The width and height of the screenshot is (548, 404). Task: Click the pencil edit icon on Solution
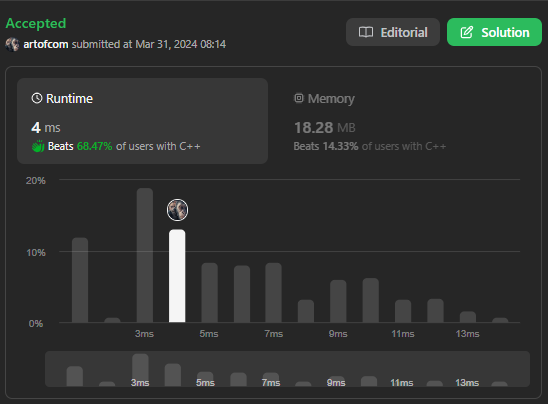467,32
